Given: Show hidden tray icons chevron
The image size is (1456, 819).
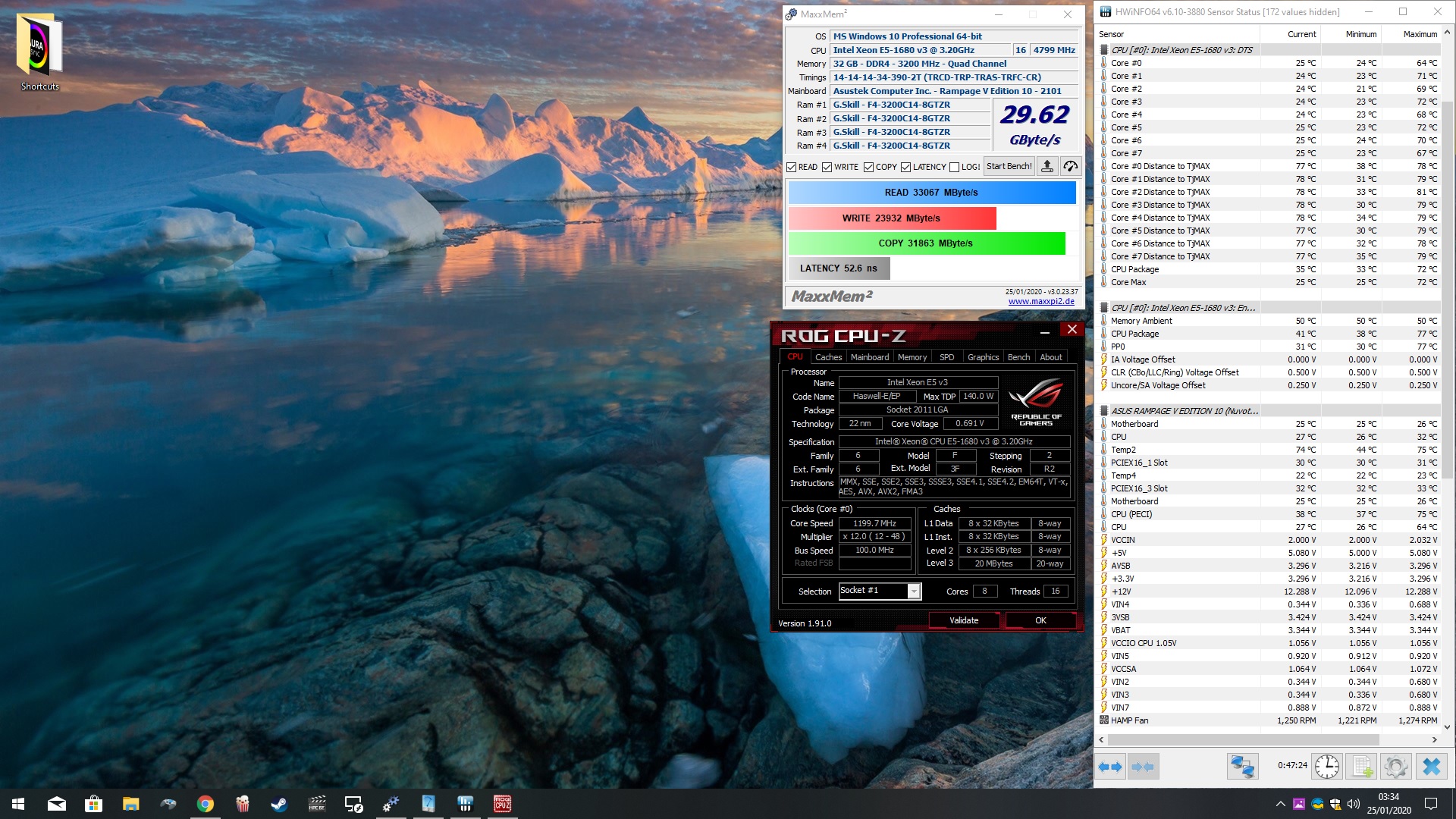Looking at the screenshot, I should pyautogui.click(x=1280, y=804).
